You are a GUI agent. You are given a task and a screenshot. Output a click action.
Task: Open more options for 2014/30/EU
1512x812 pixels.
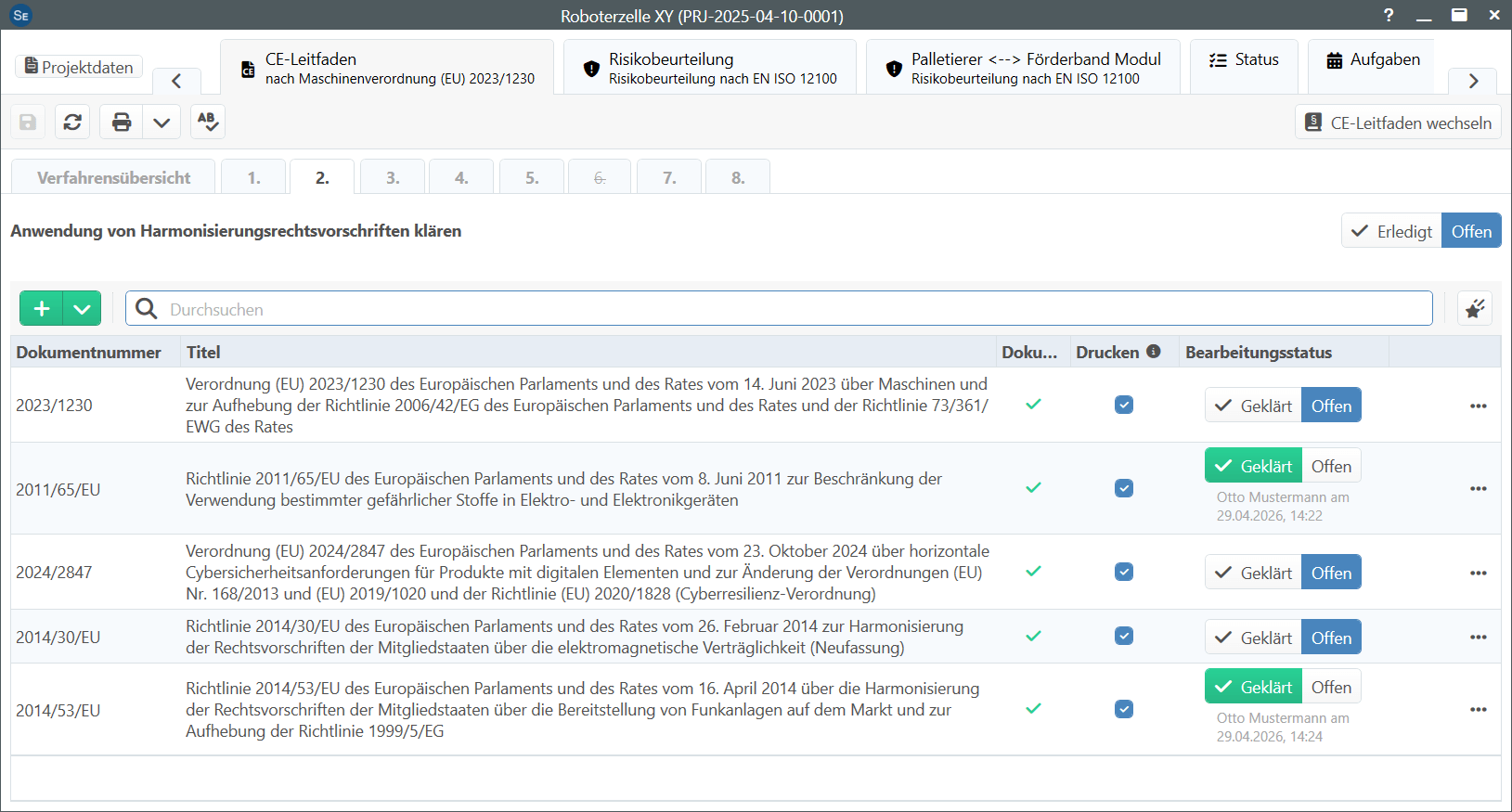tap(1479, 637)
